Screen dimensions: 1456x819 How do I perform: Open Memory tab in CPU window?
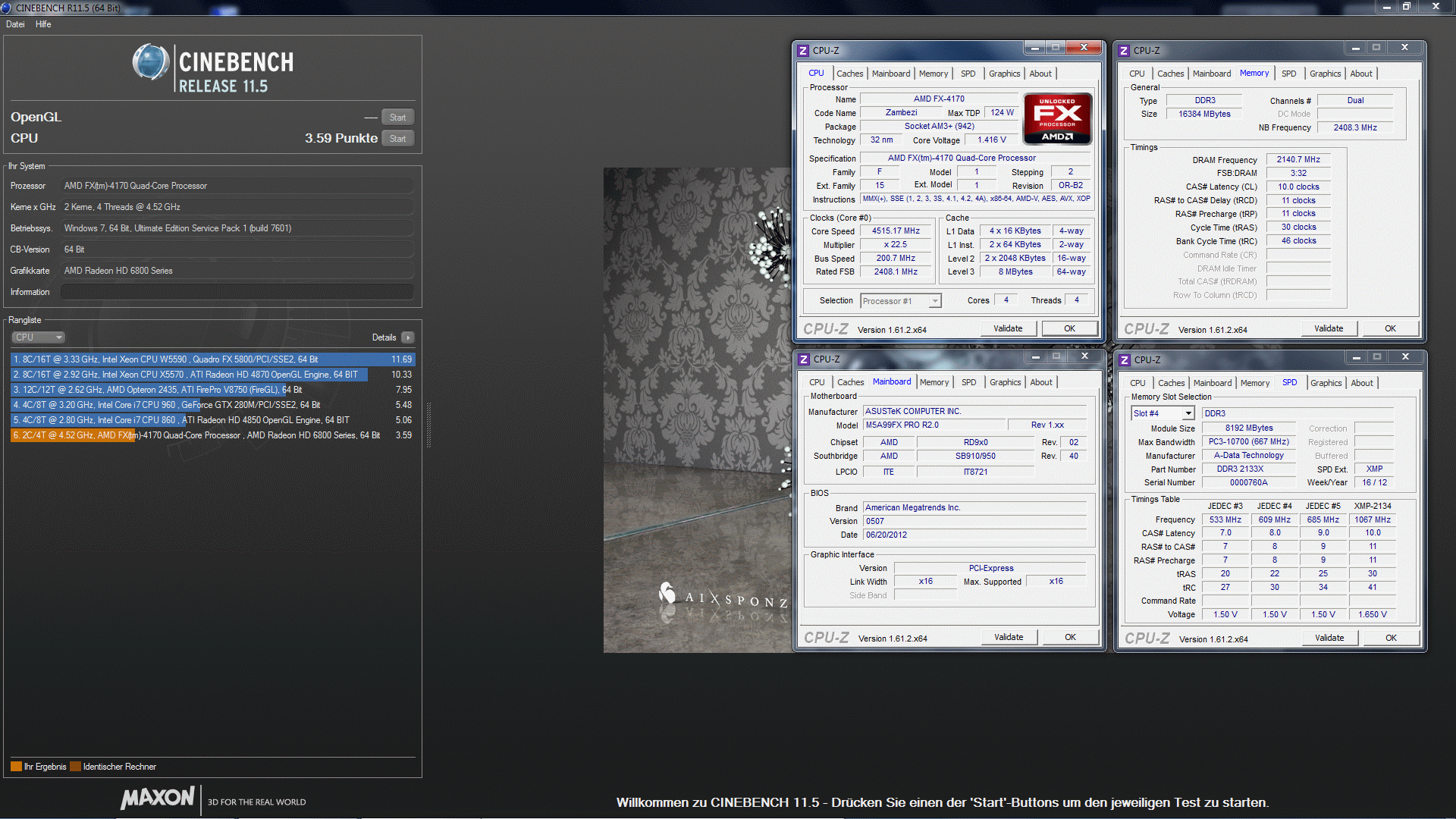click(934, 74)
